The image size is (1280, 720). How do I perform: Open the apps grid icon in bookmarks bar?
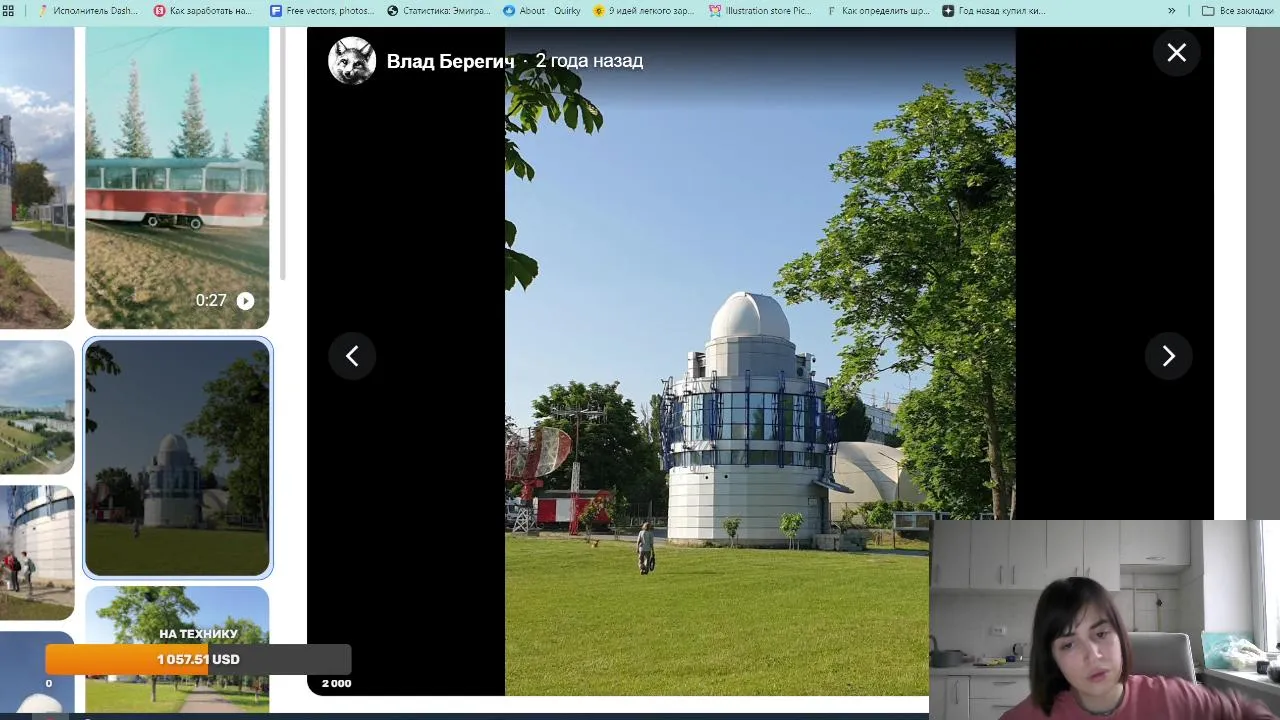tap(8, 11)
